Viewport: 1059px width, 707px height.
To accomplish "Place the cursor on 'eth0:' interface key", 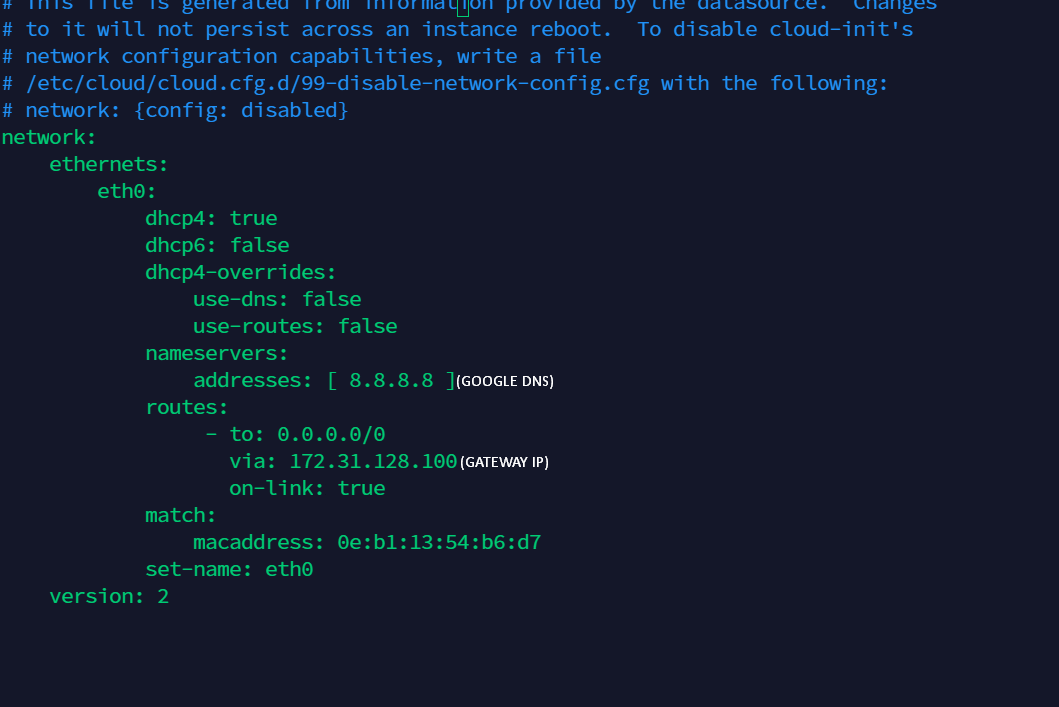I will [126, 191].
